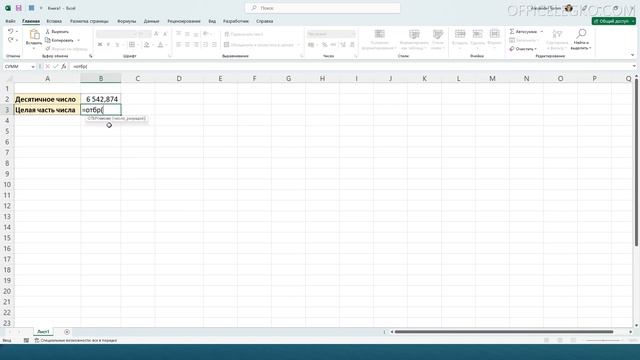Click the Format cells icon
The width and height of the screenshot is (640, 360).
[x=494, y=34]
